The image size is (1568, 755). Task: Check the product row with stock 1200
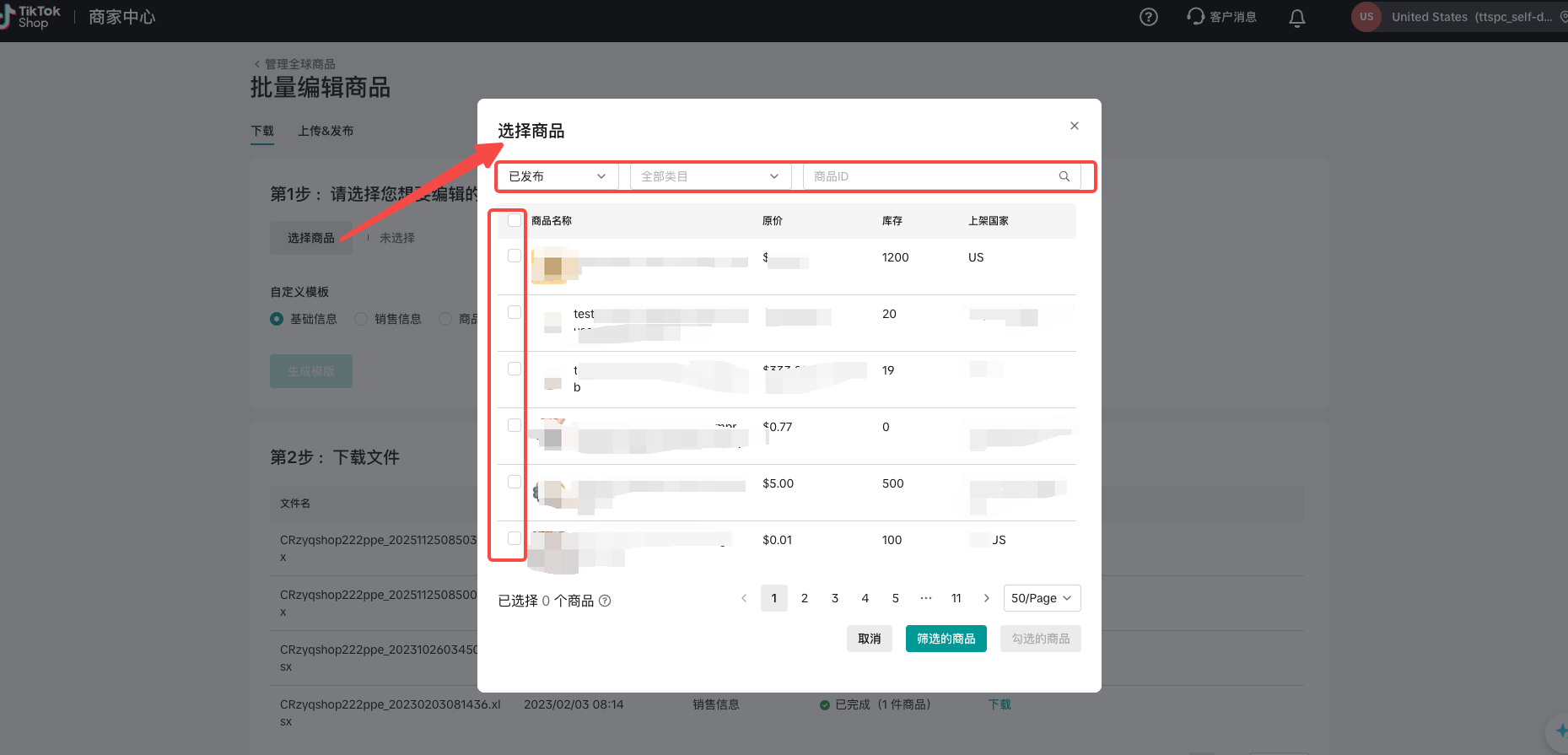pos(515,256)
